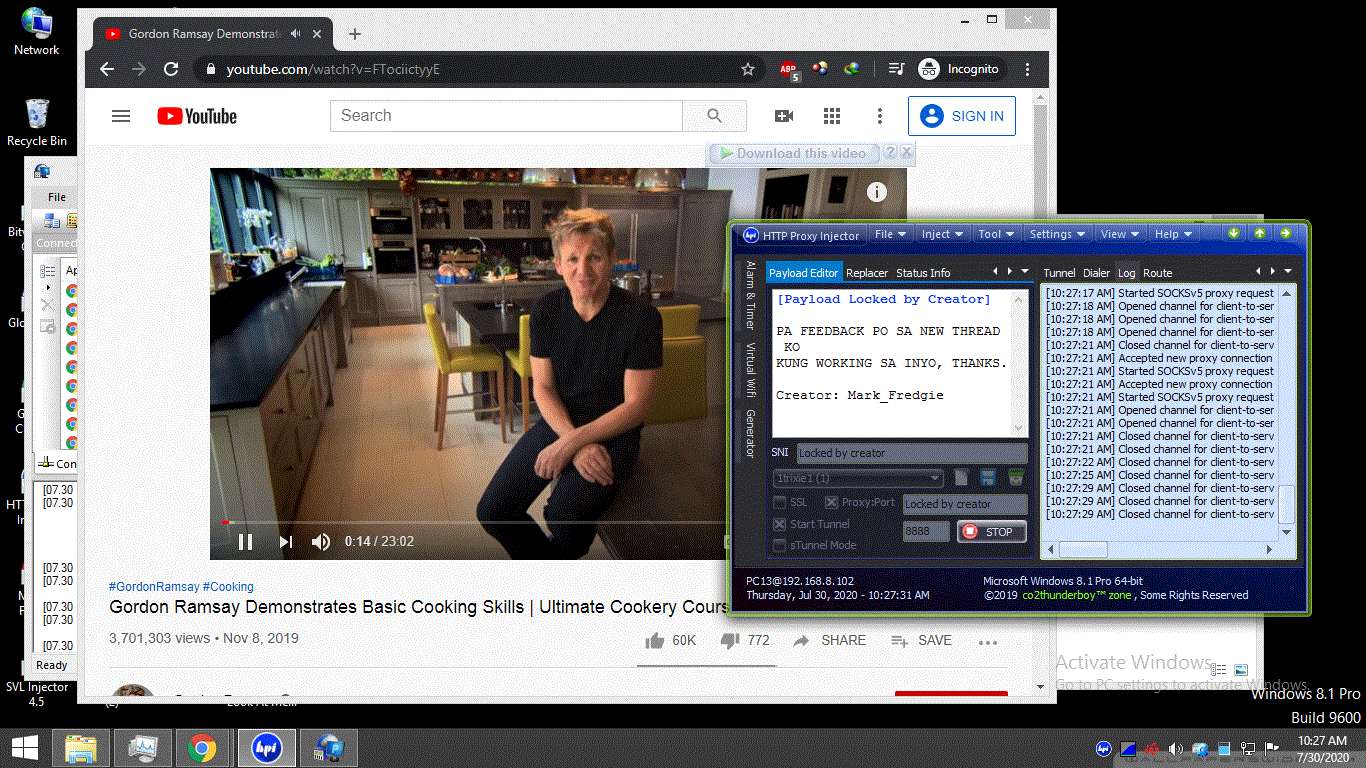1366x768 pixels.
Task: Click the SHARE button under video
Action: (829, 640)
